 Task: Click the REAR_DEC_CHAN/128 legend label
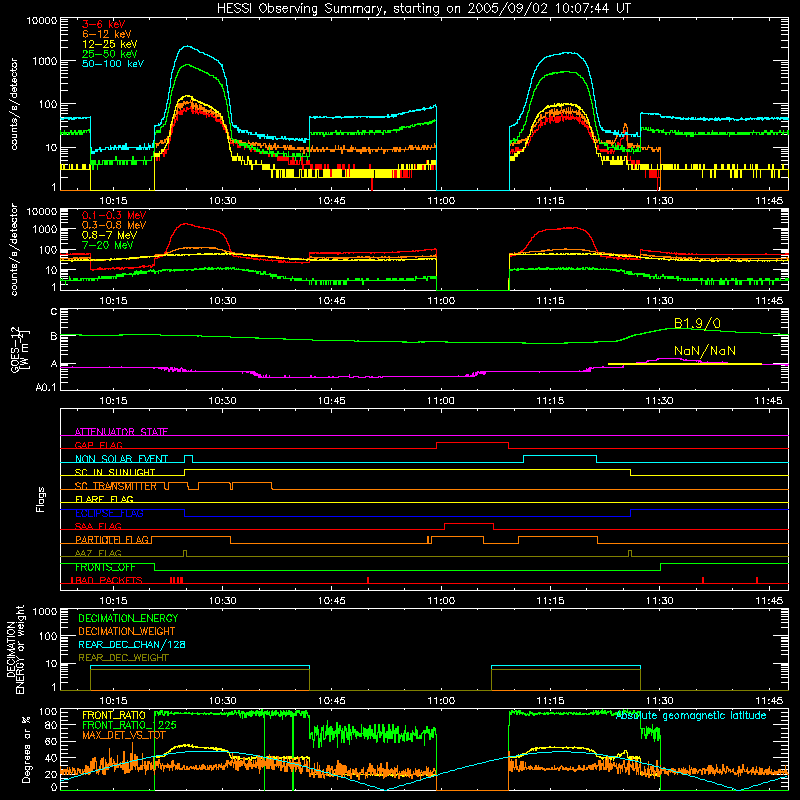click(132, 644)
